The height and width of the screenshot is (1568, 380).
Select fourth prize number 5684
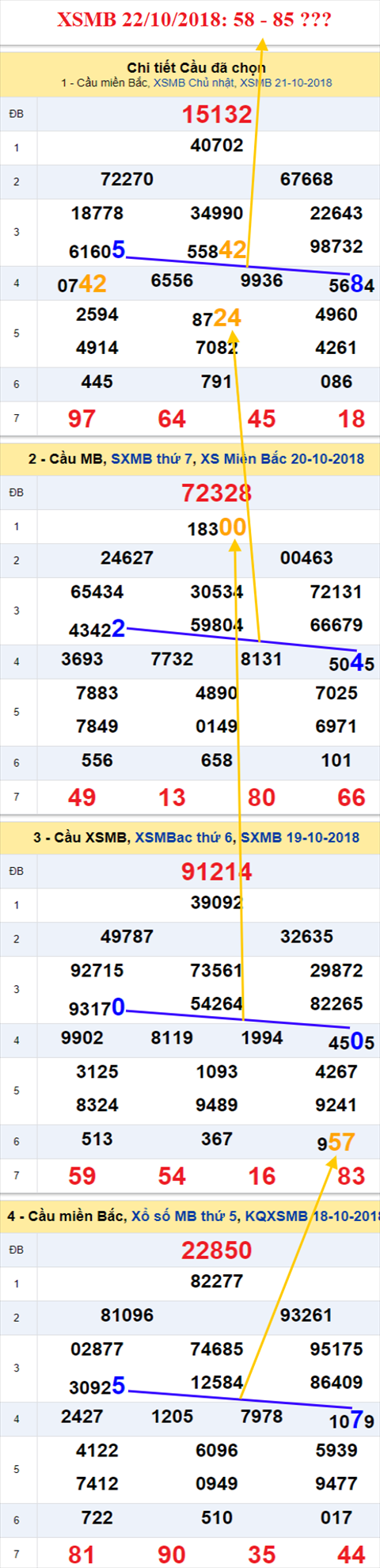(x=351, y=284)
